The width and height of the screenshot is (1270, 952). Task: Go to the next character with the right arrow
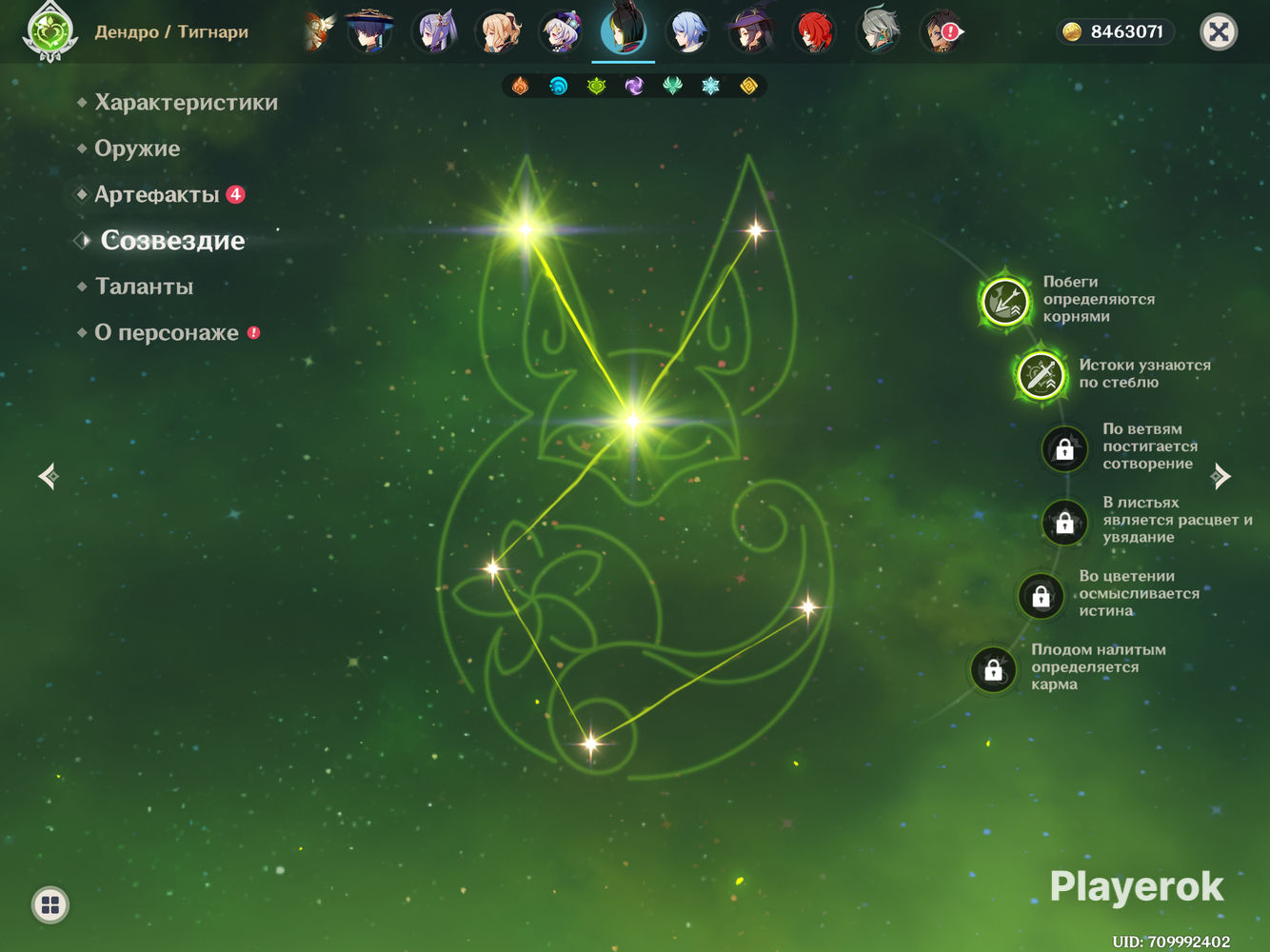coord(1220,476)
